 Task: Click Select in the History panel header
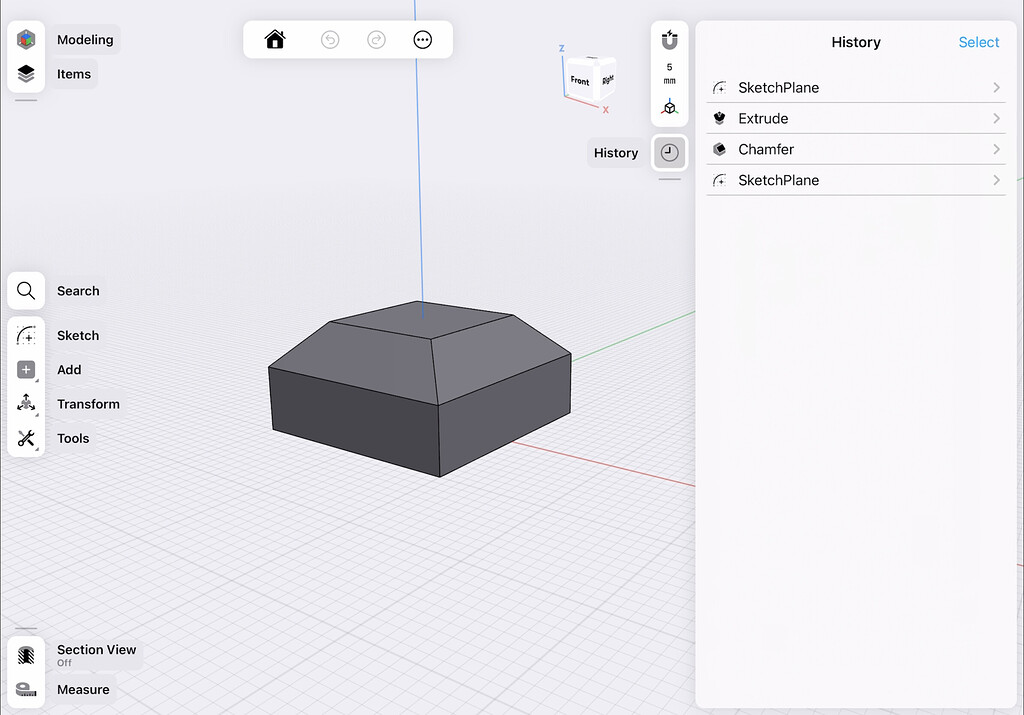coord(979,42)
